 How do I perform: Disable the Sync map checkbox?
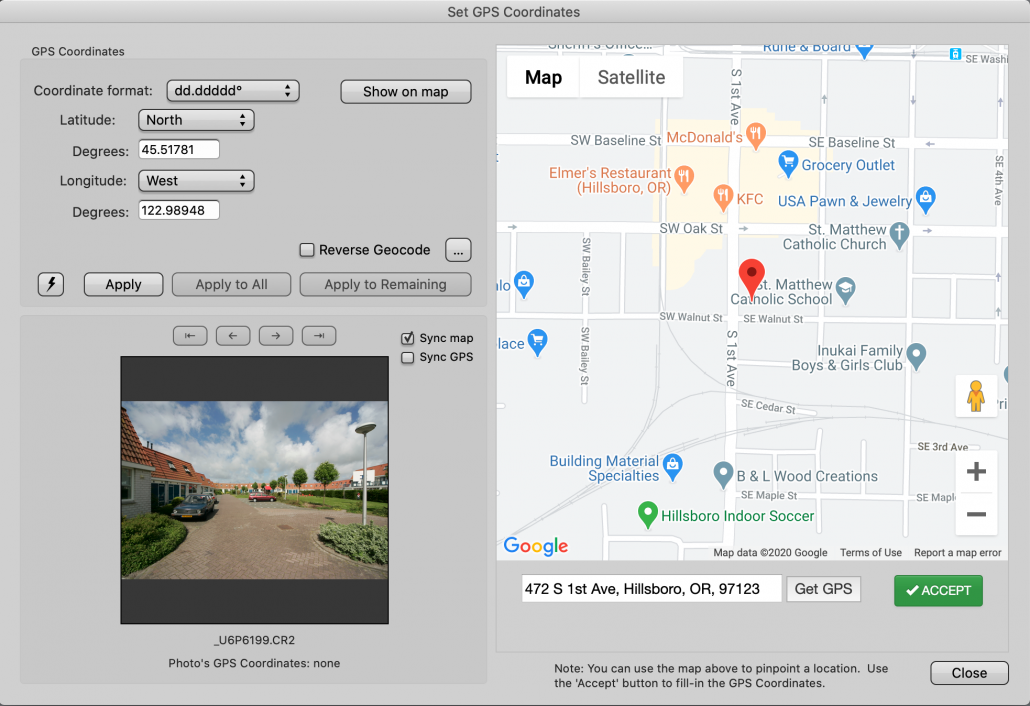(x=407, y=338)
